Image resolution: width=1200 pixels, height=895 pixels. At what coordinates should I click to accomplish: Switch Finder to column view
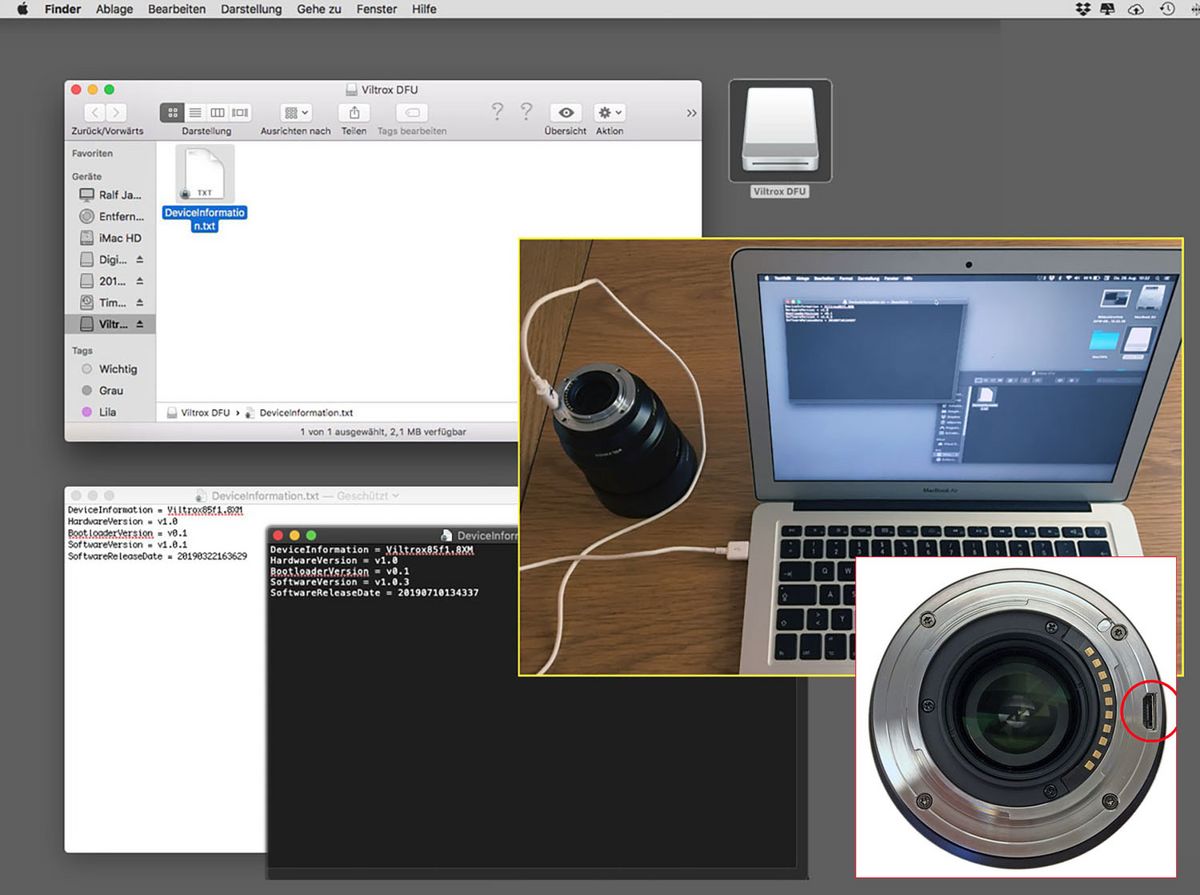click(217, 113)
